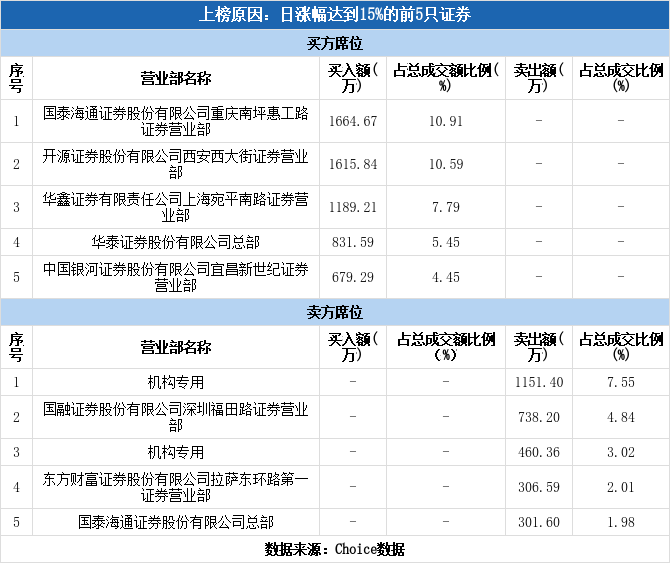Click 占总成交比例(%) header in seller table

621,347
